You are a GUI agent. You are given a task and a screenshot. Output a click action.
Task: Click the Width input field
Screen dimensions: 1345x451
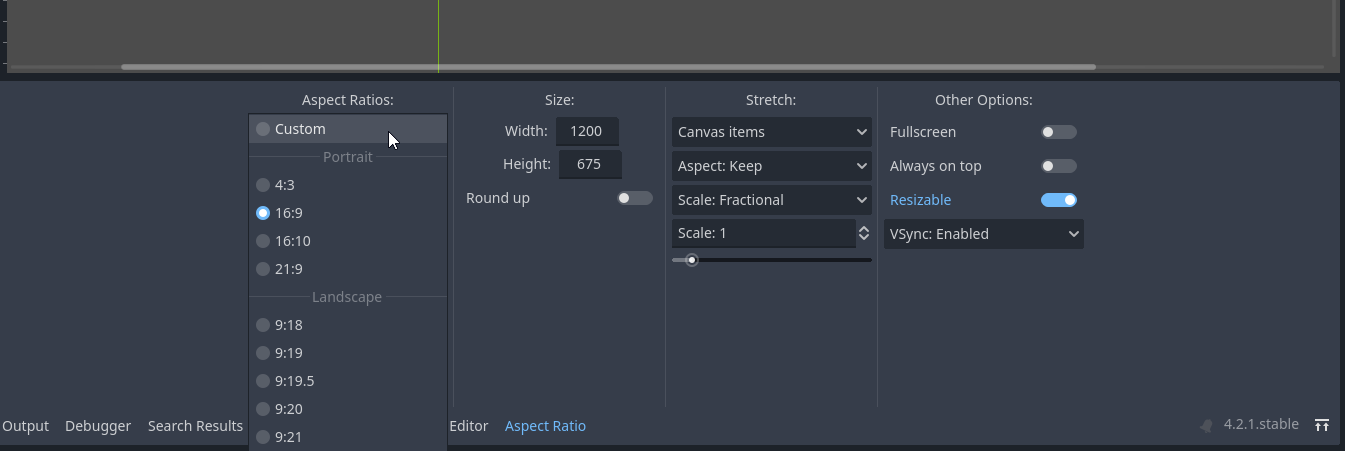(x=587, y=131)
